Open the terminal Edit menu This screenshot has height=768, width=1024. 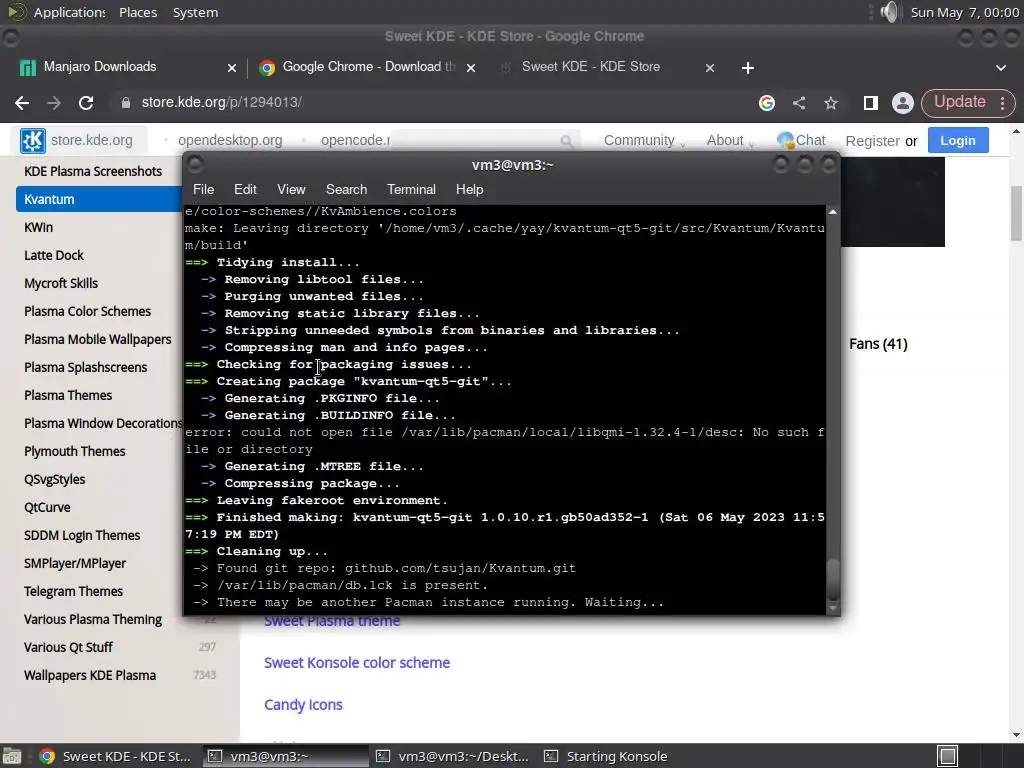[245, 189]
